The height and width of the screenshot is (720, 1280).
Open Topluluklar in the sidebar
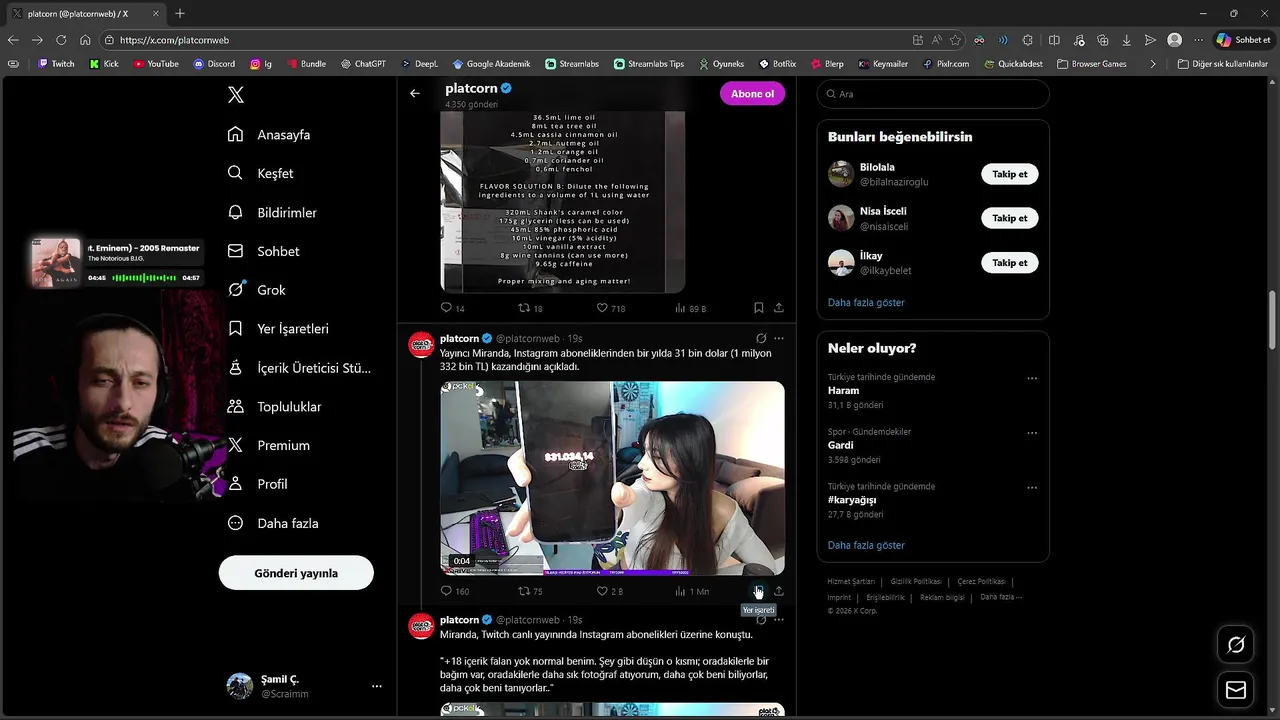pos(274,407)
